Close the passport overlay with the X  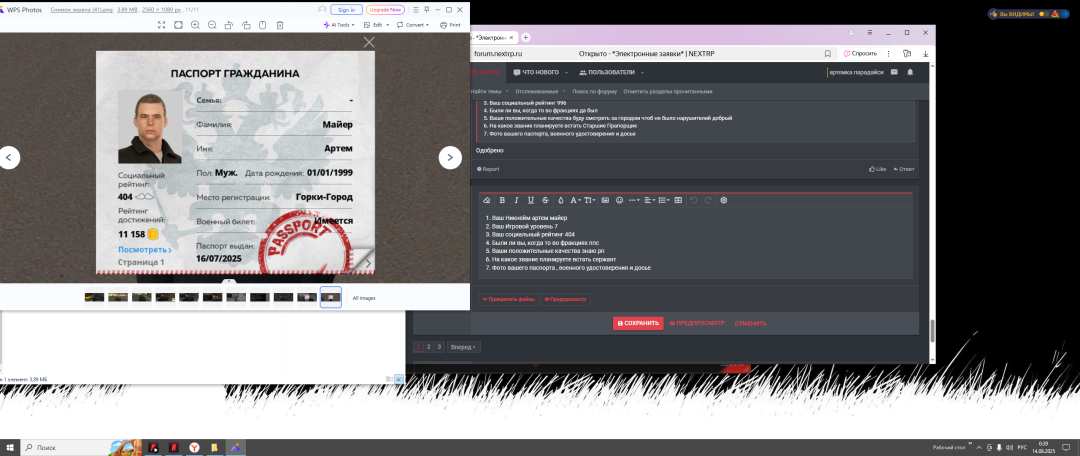click(x=369, y=42)
